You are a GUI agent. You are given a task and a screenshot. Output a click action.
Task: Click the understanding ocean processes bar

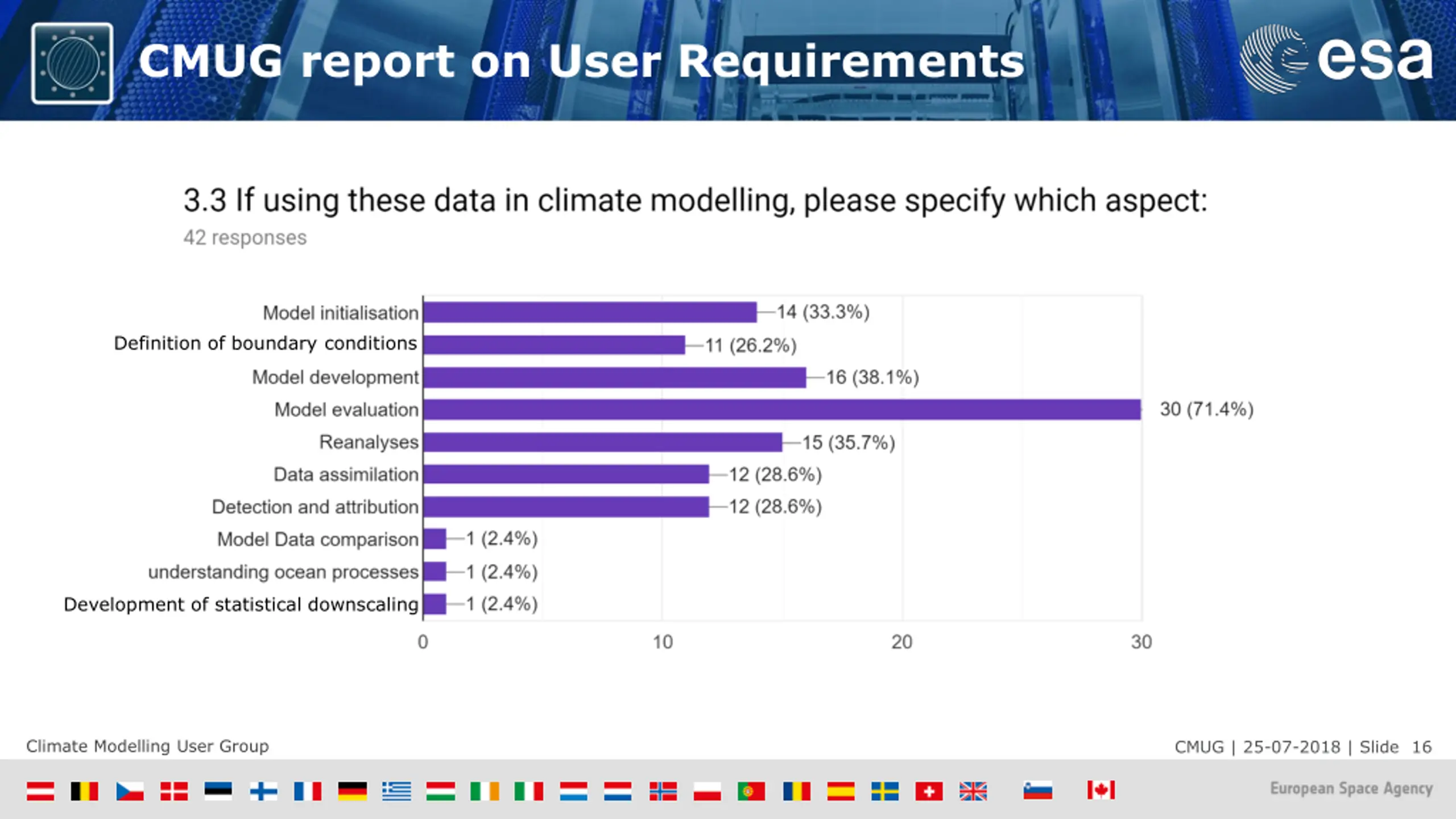pos(435,572)
